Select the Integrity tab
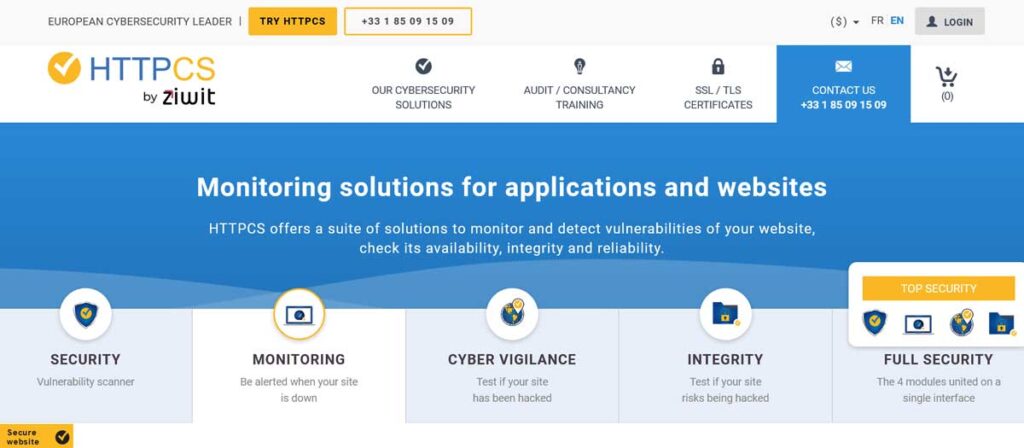1024x448 pixels. coord(725,366)
